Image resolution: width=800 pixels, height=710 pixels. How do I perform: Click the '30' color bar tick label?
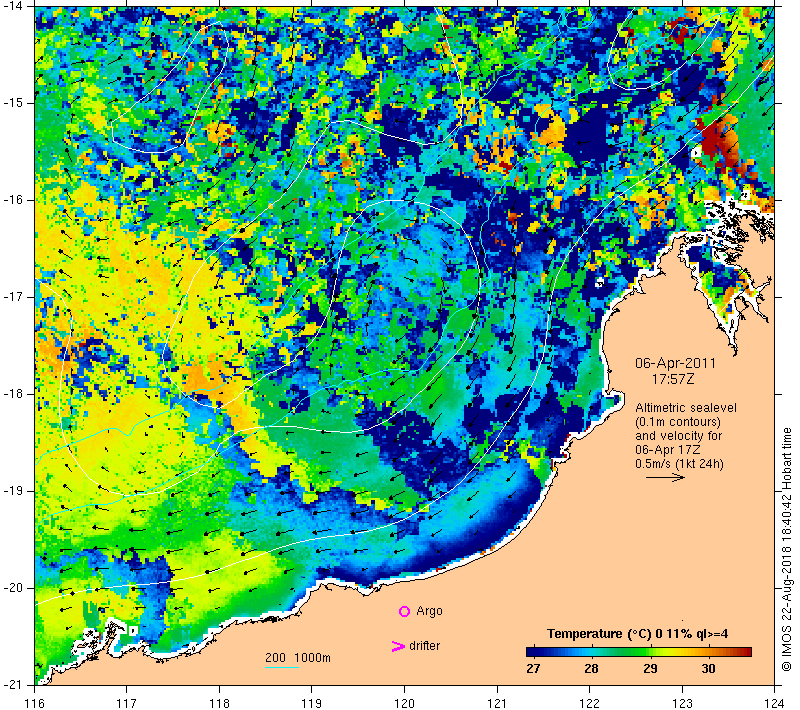[708, 669]
